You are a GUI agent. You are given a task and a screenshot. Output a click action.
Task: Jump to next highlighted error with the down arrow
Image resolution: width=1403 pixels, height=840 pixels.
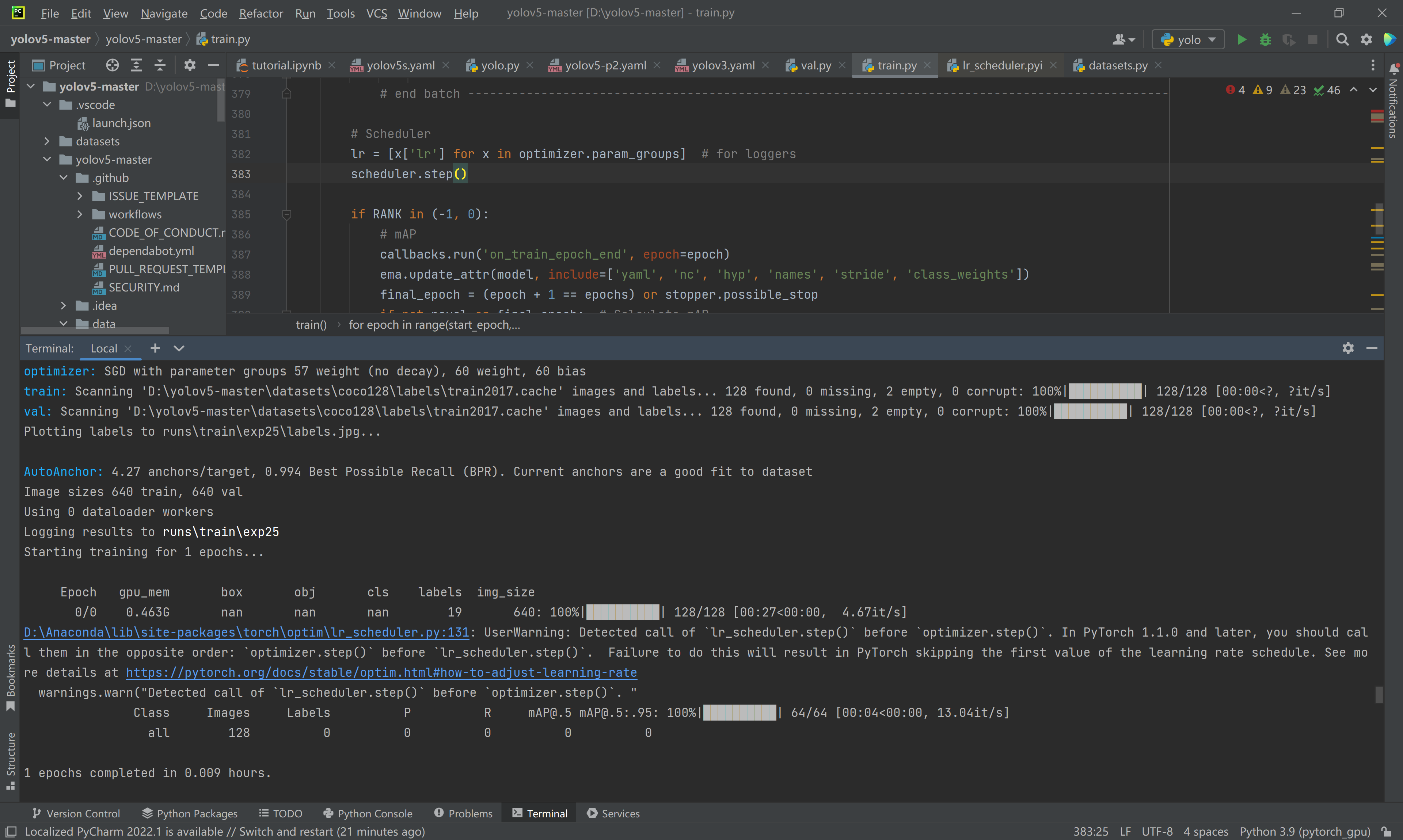(1373, 89)
